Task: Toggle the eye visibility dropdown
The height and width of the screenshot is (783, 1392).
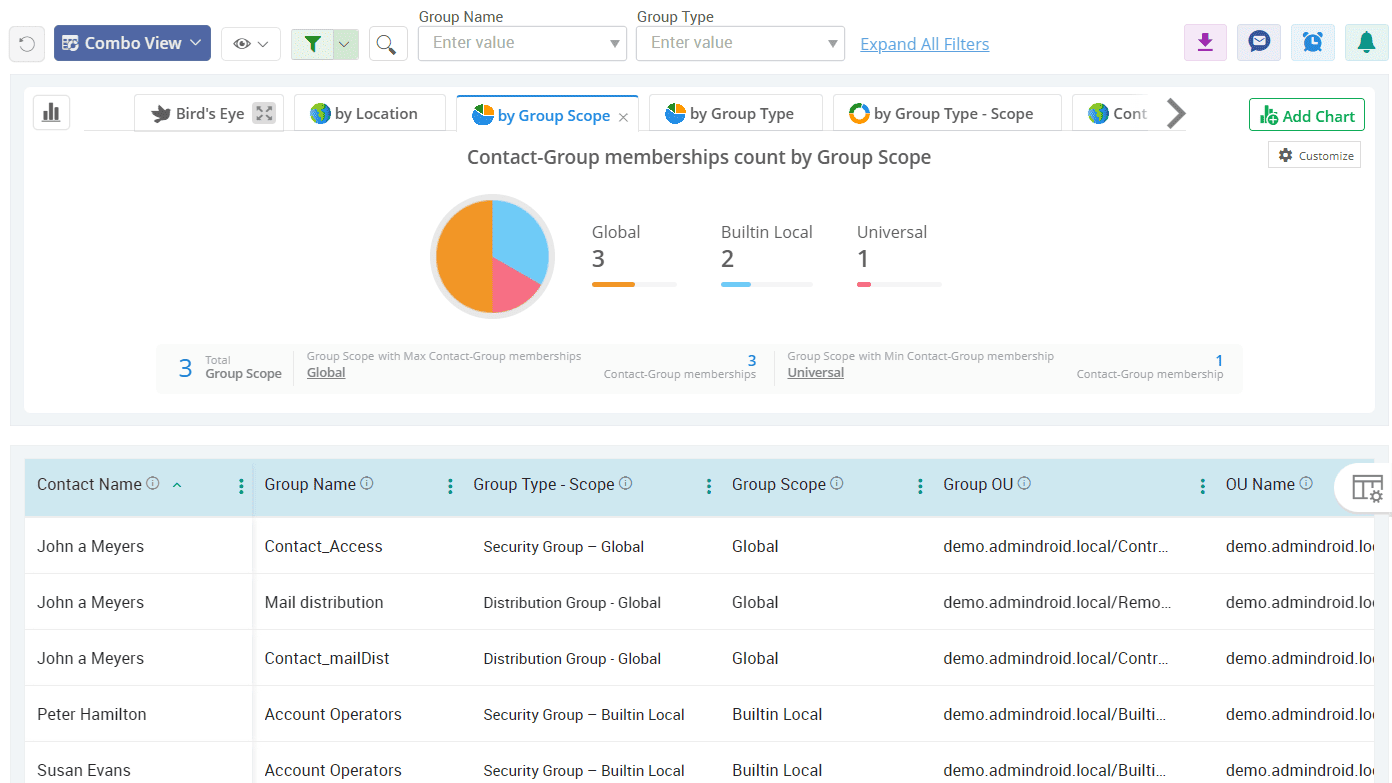Action: [251, 44]
